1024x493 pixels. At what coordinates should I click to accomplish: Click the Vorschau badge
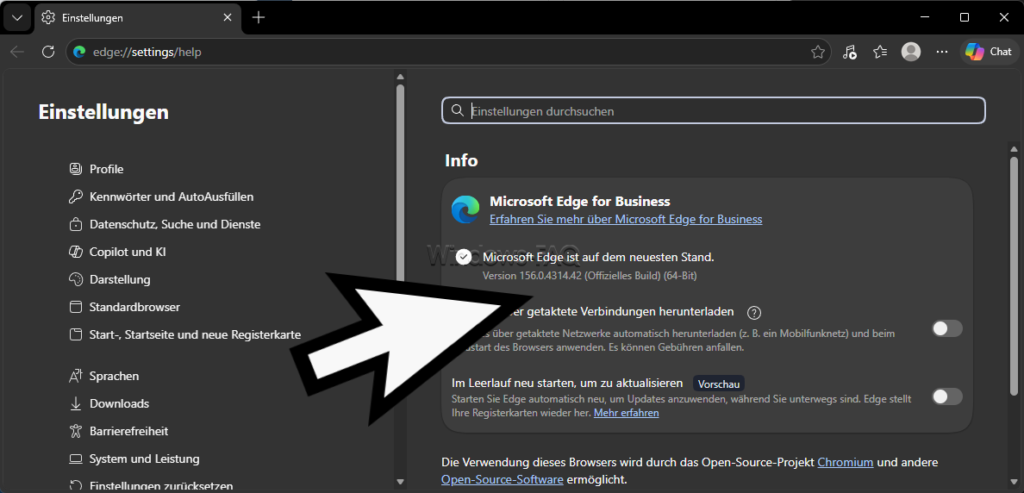click(718, 383)
